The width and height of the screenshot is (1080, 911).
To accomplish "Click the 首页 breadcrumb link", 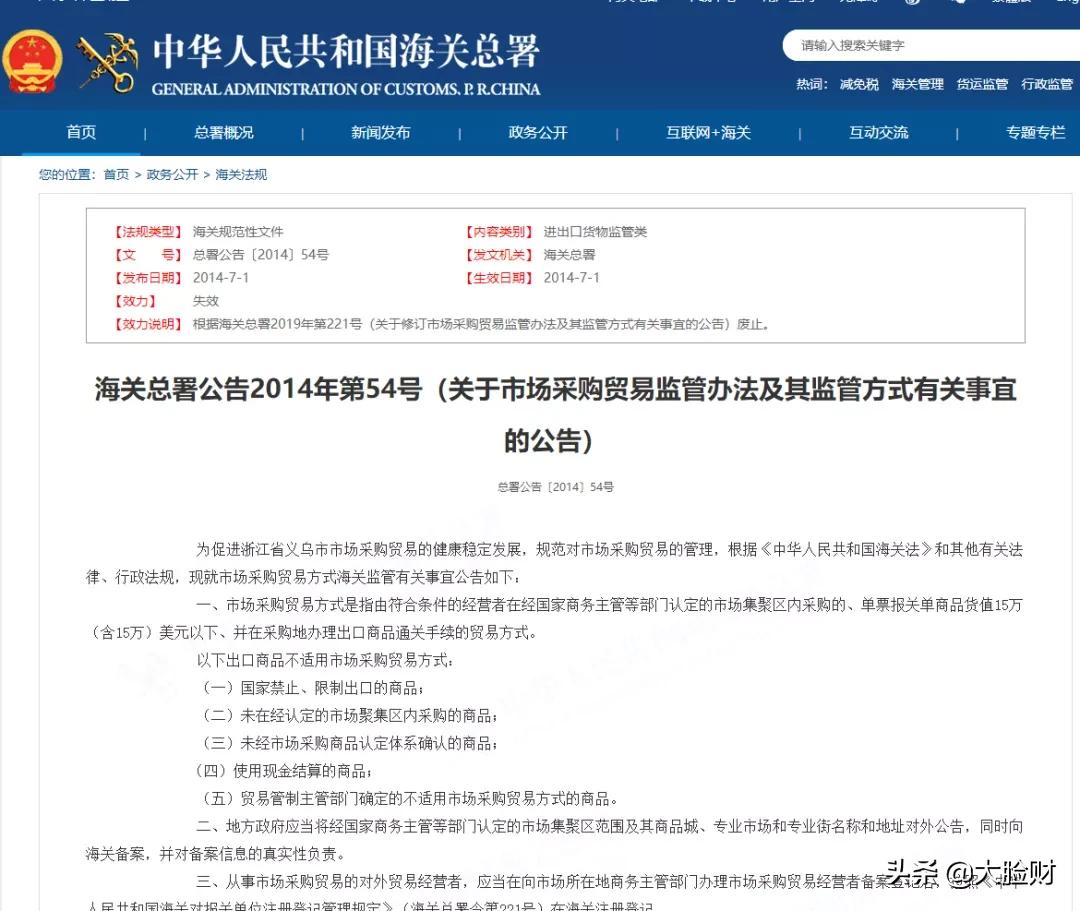I will (x=115, y=173).
